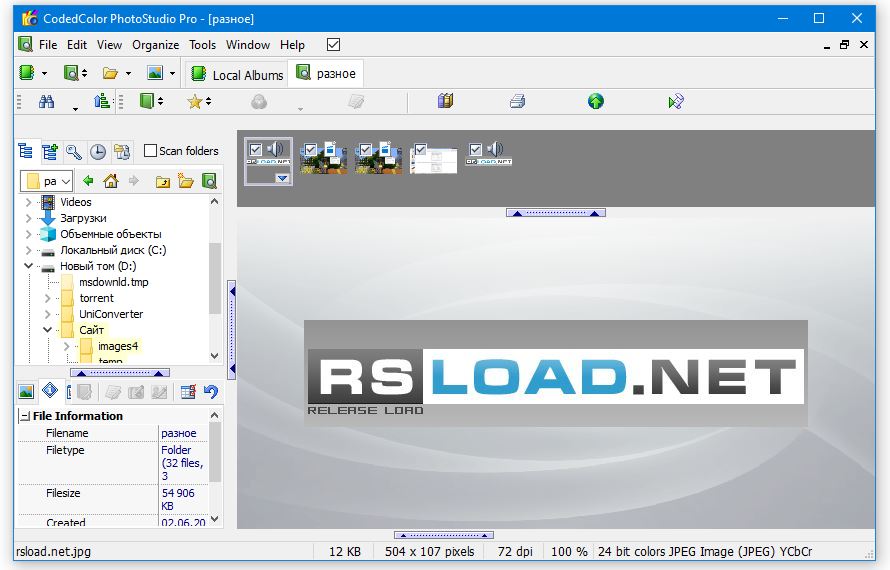Open the Tools menu
Viewport: 890px width, 570px height.
(x=203, y=45)
